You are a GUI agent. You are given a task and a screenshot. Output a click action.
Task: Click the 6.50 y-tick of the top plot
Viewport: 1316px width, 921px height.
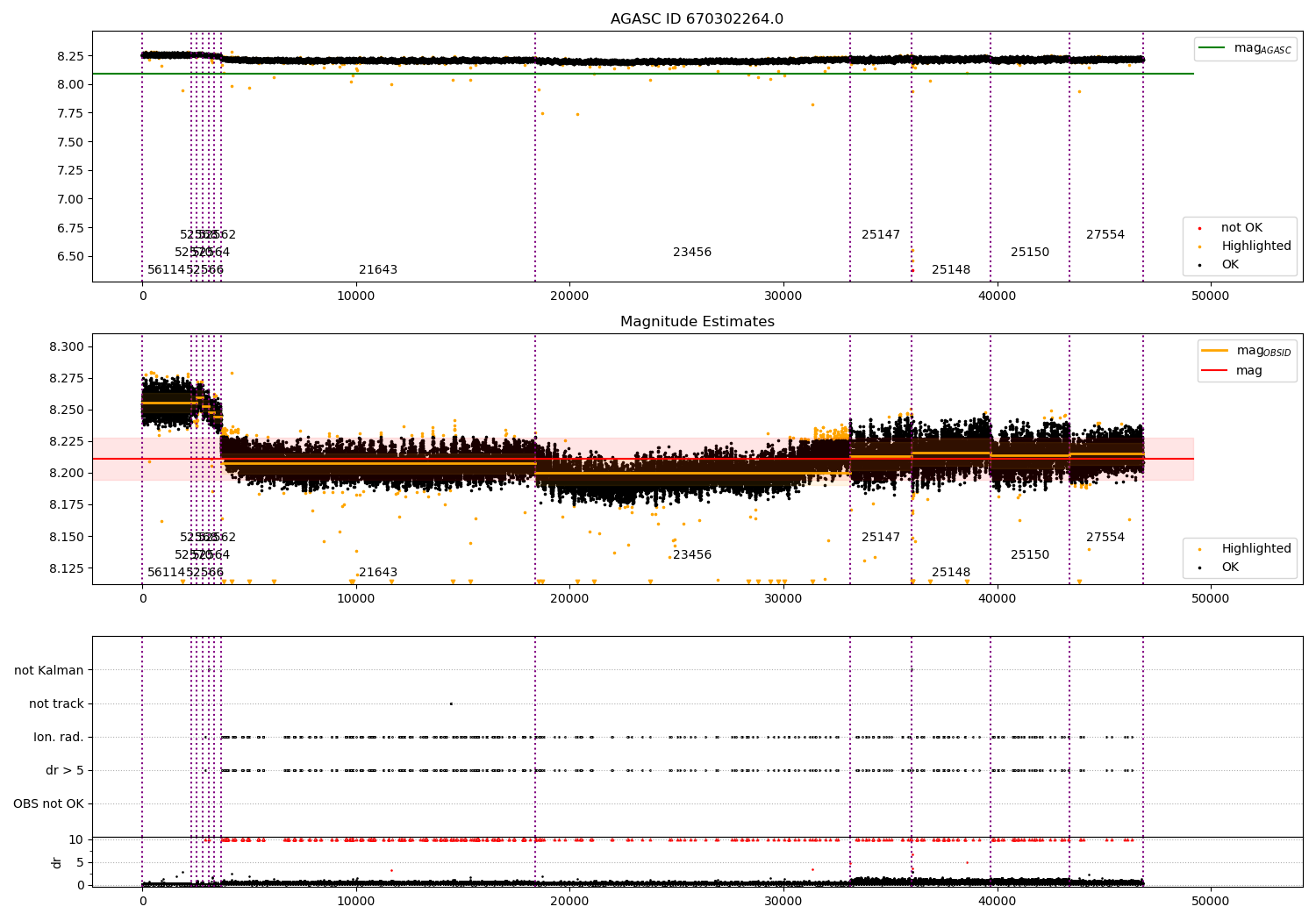[x=70, y=257]
